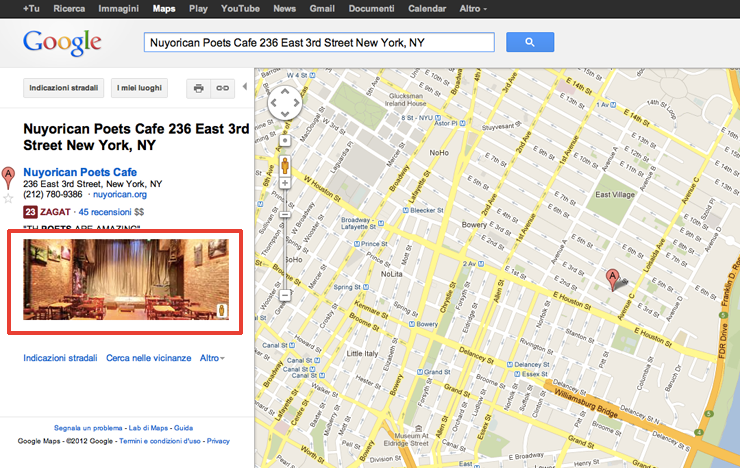Click the Spring St subway station icon
This screenshot has width=740, height=468.
pos(366,287)
